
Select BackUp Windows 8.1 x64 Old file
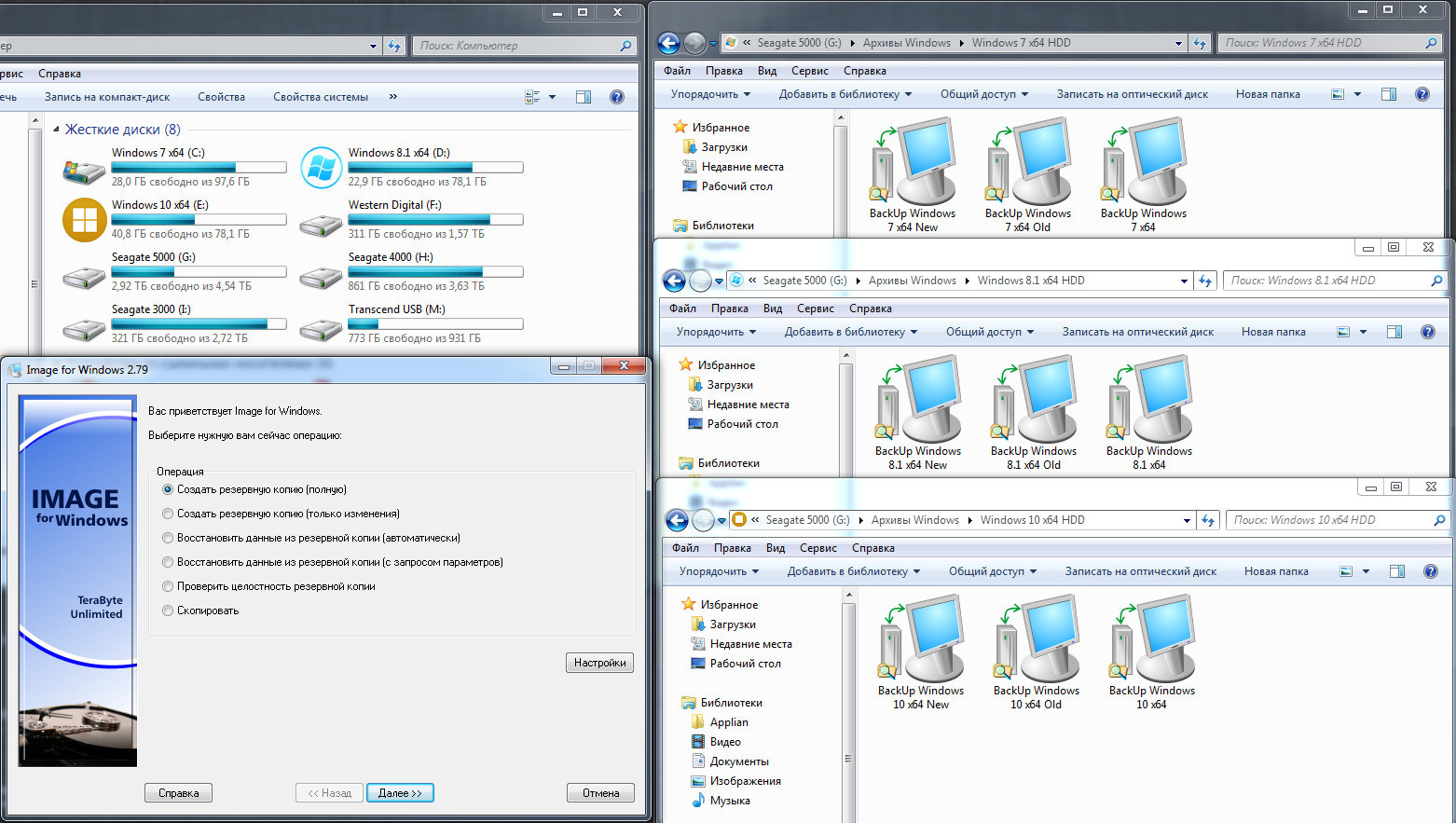click(1034, 413)
